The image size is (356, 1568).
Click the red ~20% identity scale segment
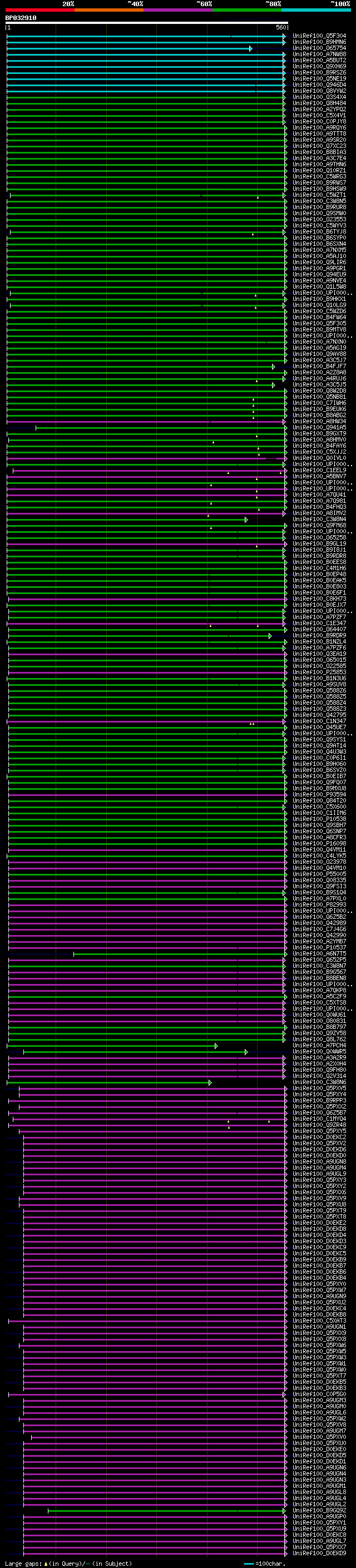[40, 10]
